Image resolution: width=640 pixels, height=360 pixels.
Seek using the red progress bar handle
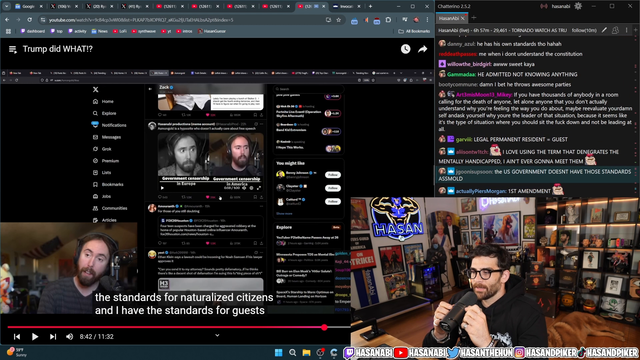(324, 327)
